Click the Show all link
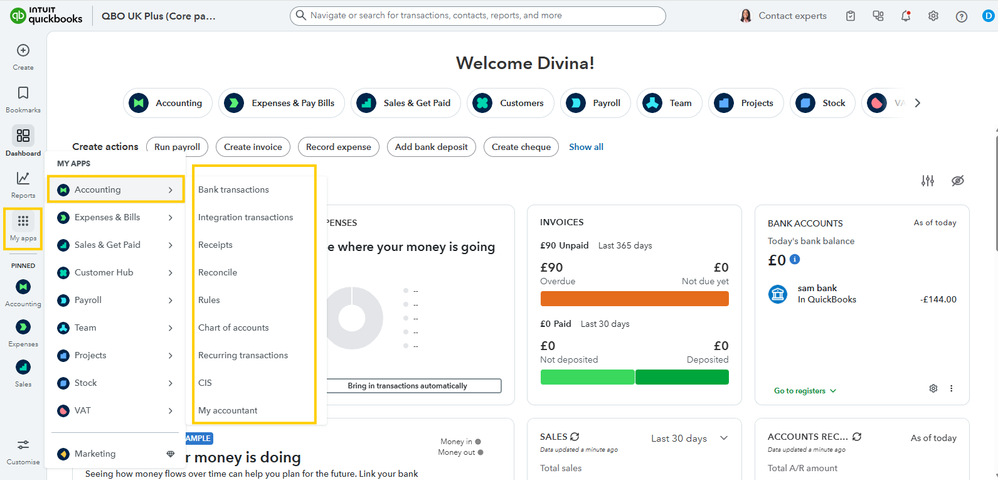This screenshot has height=480, width=998. tap(586, 147)
